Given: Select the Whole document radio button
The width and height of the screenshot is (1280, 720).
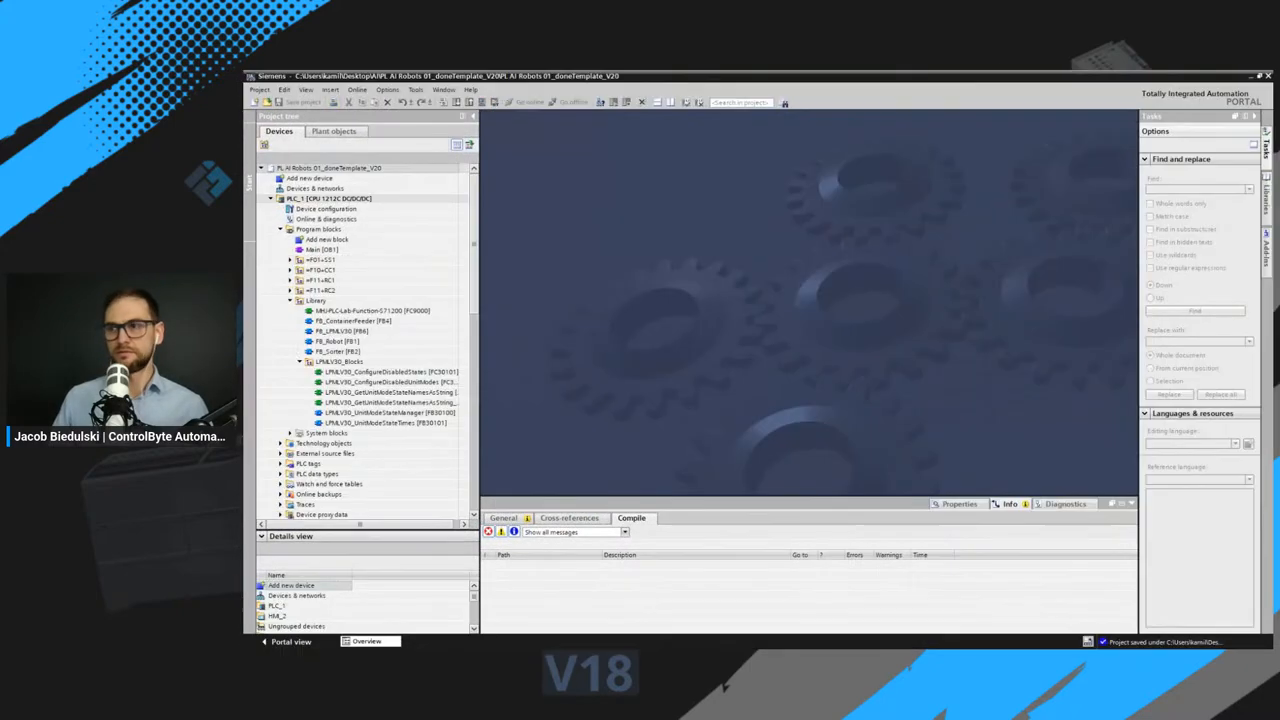Looking at the screenshot, I should click(1150, 355).
